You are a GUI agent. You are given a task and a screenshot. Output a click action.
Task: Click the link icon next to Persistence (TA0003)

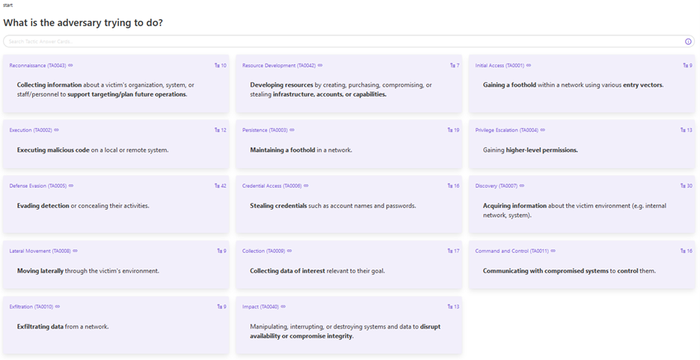[292, 130]
